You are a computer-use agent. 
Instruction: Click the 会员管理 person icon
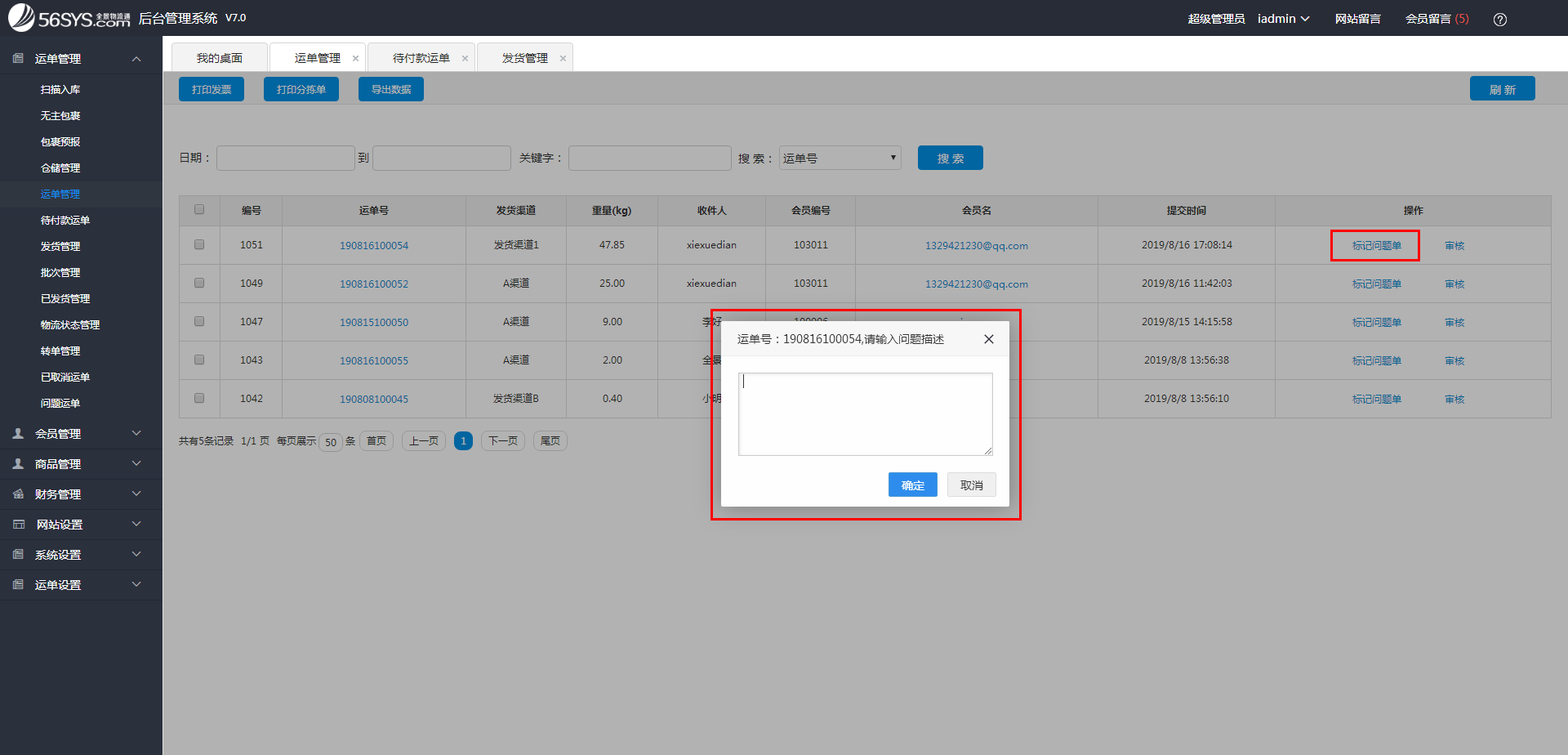(x=17, y=433)
